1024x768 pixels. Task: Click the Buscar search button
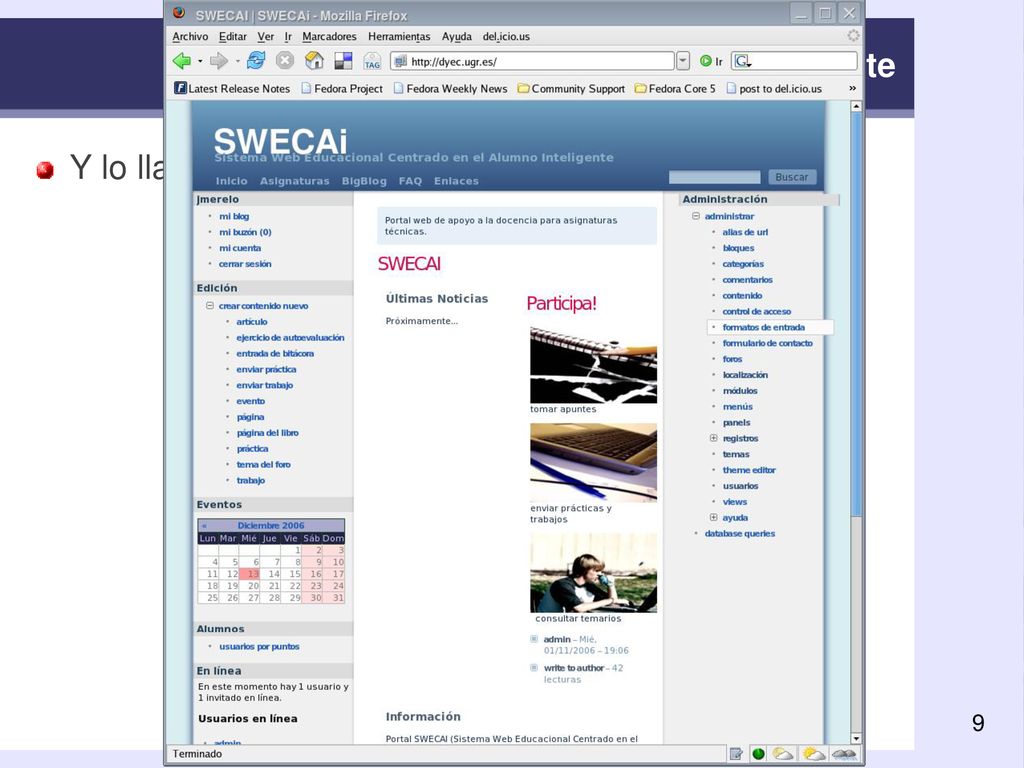(792, 177)
